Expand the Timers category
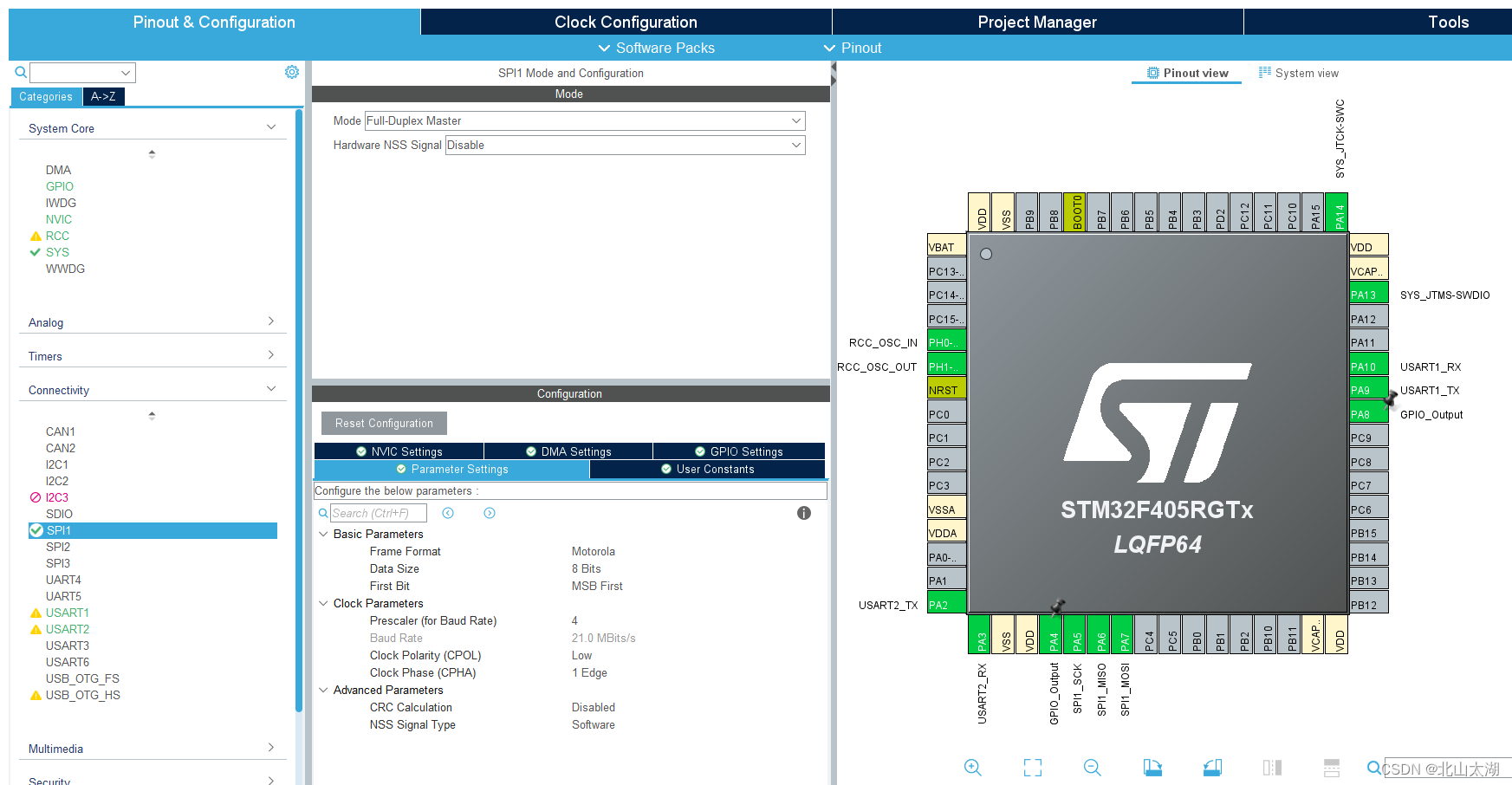 point(152,356)
